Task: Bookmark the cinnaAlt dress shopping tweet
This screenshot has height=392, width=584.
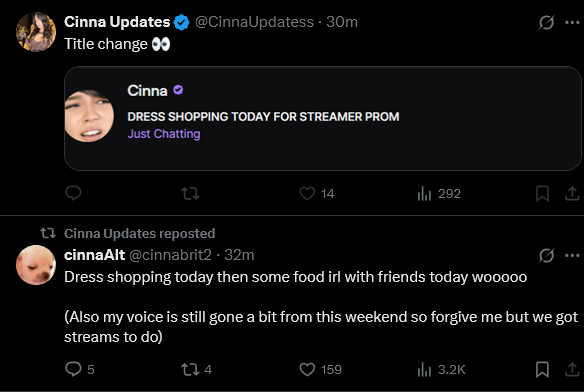Action: (x=542, y=369)
